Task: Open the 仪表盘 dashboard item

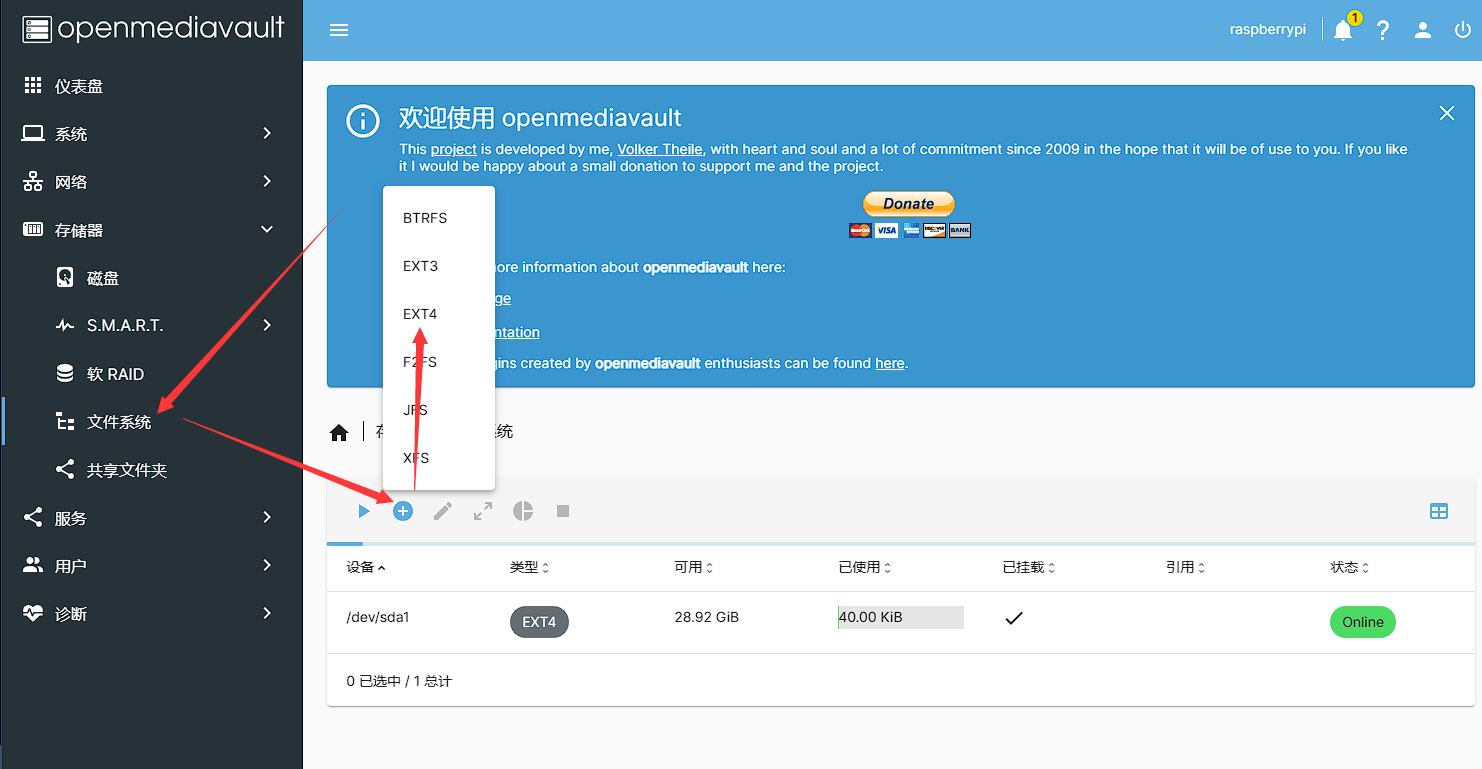Action: coord(151,86)
